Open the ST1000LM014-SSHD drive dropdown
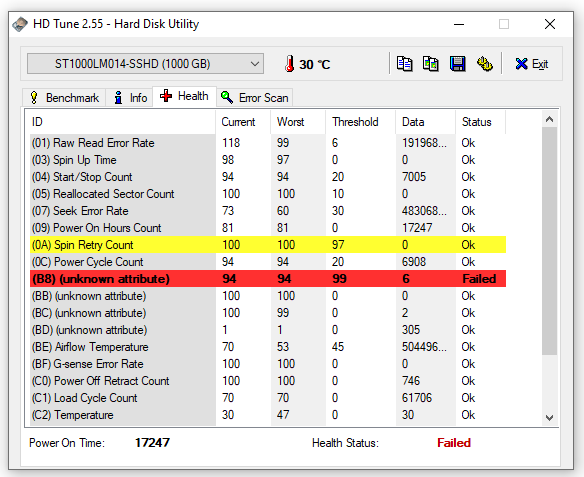584x477 pixels. coord(145,64)
